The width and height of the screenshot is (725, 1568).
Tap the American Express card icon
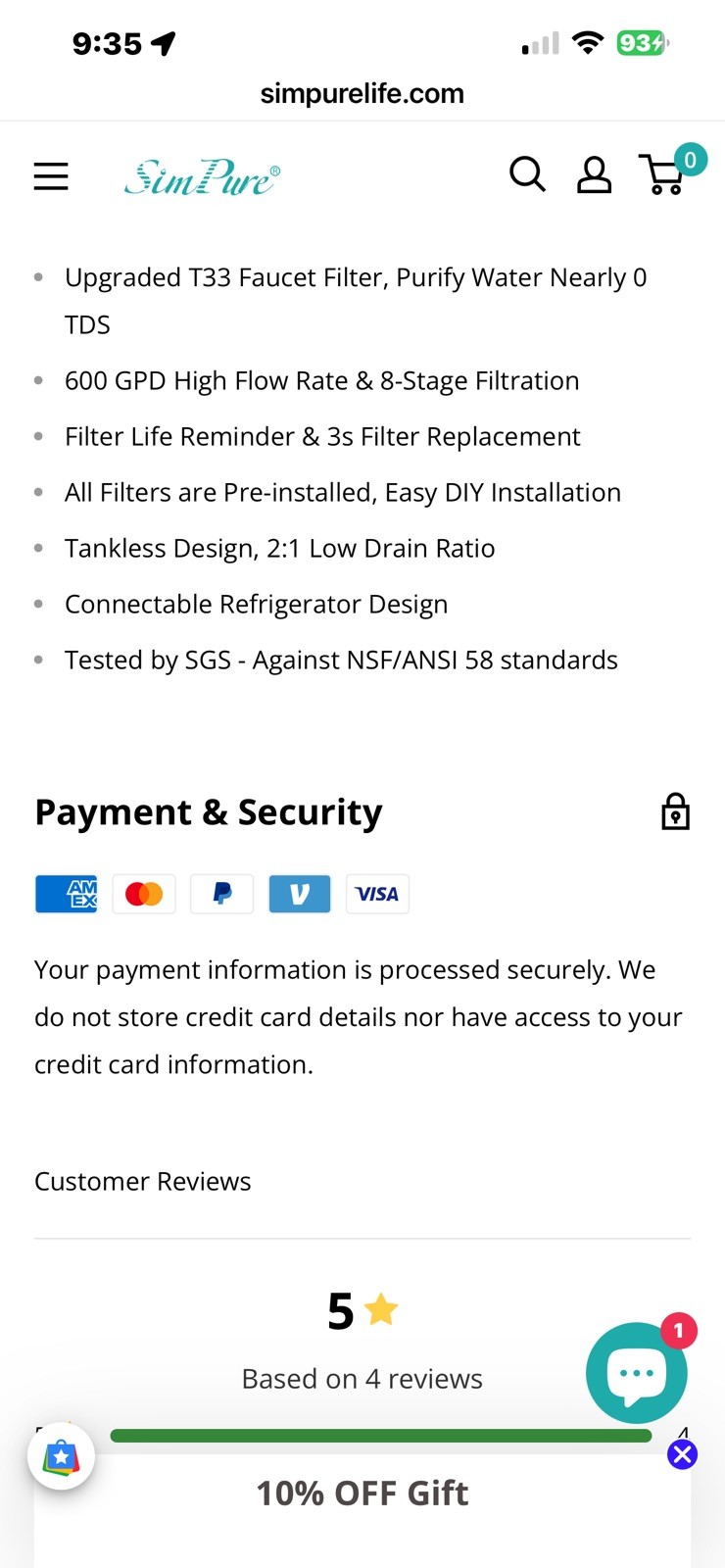[67, 894]
